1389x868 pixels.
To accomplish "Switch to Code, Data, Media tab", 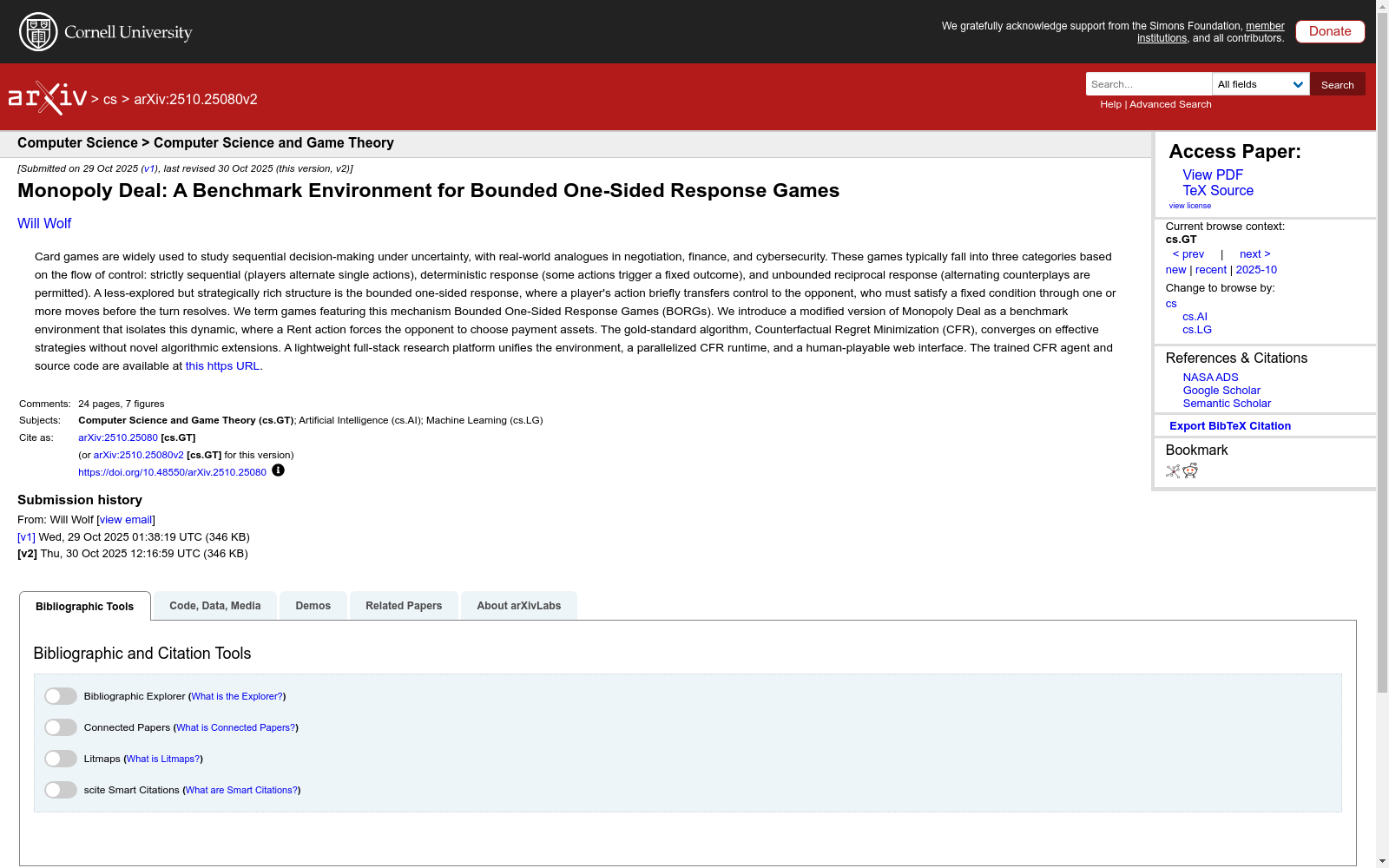I will point(215,606).
